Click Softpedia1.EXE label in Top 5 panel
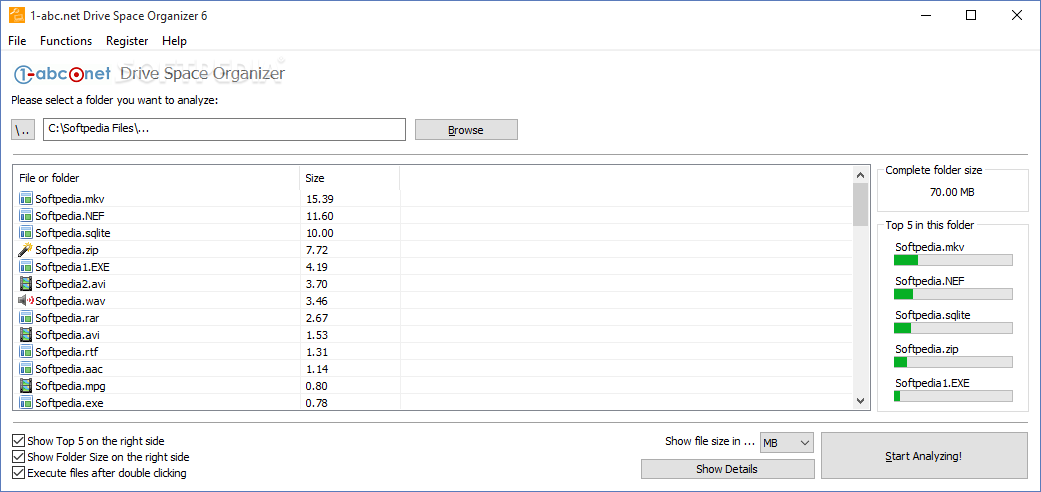The height and width of the screenshot is (492, 1041). (x=931, y=382)
